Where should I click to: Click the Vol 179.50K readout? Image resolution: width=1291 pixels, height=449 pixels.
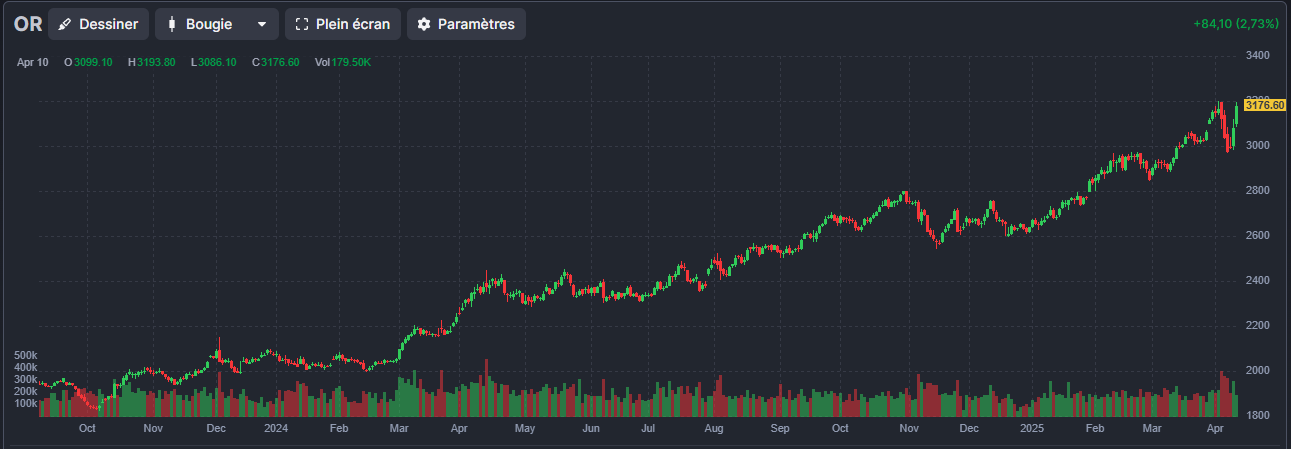coord(343,62)
